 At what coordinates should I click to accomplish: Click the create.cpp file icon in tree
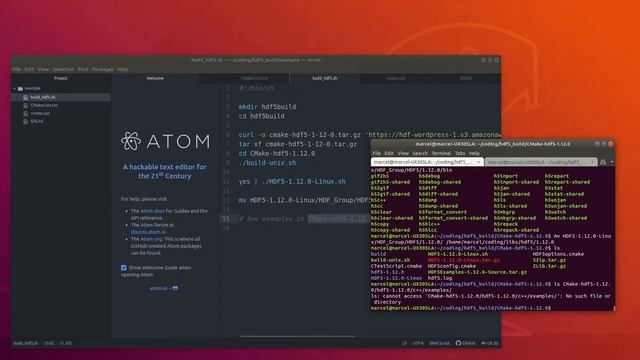point(26,113)
